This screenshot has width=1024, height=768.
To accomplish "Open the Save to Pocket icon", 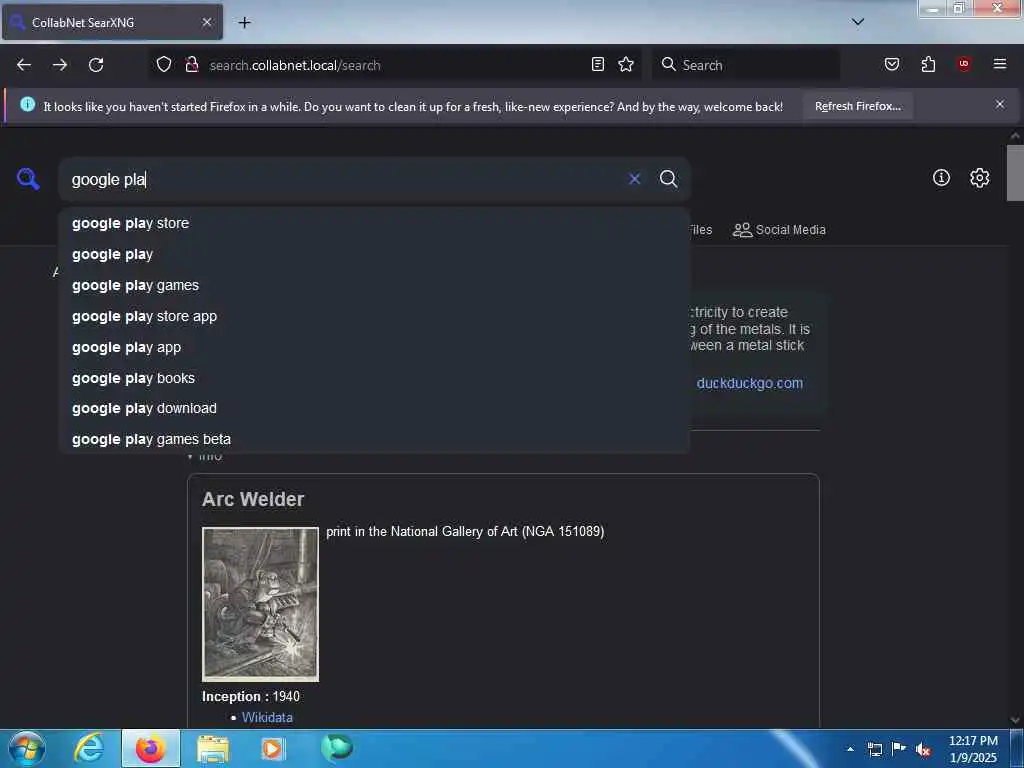I will point(892,64).
